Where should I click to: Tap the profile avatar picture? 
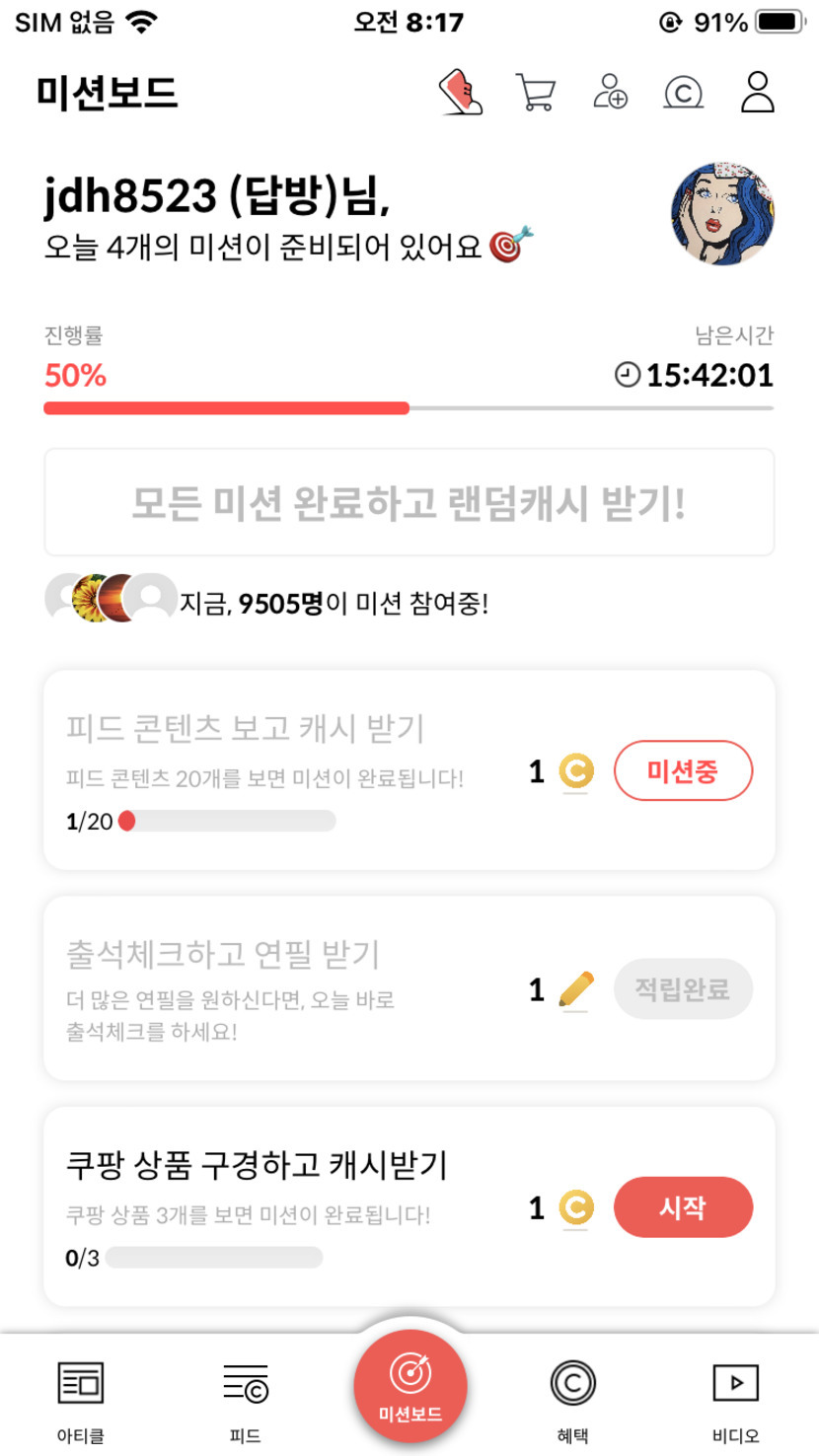(722, 214)
